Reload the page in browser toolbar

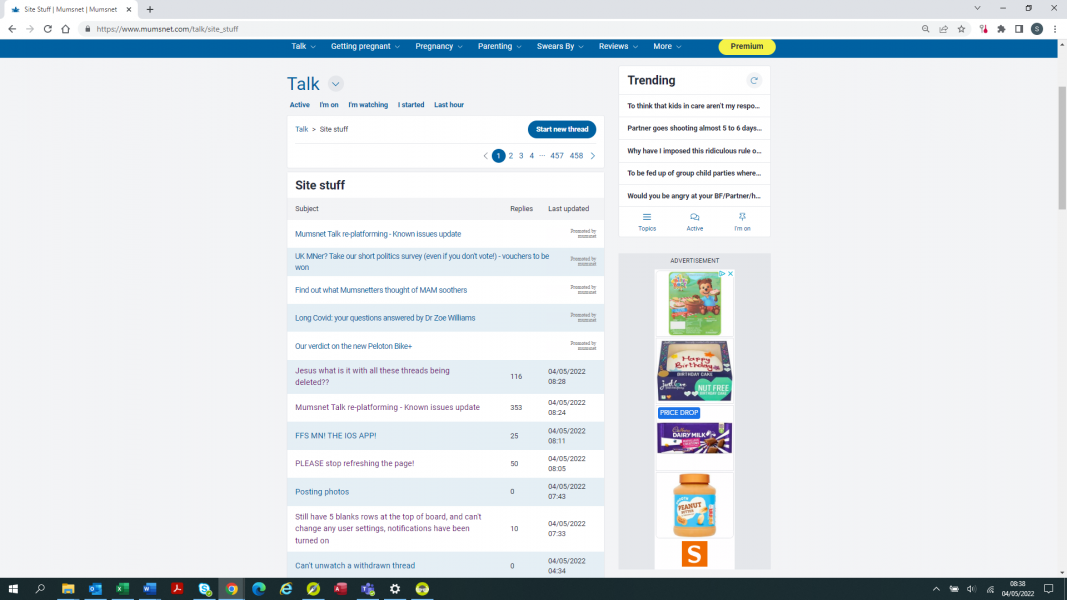coord(47,29)
